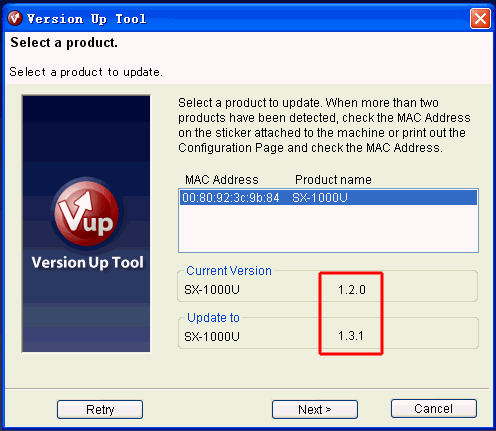
Task: Click the instruction paragraph about MAC Address
Action: [324, 125]
